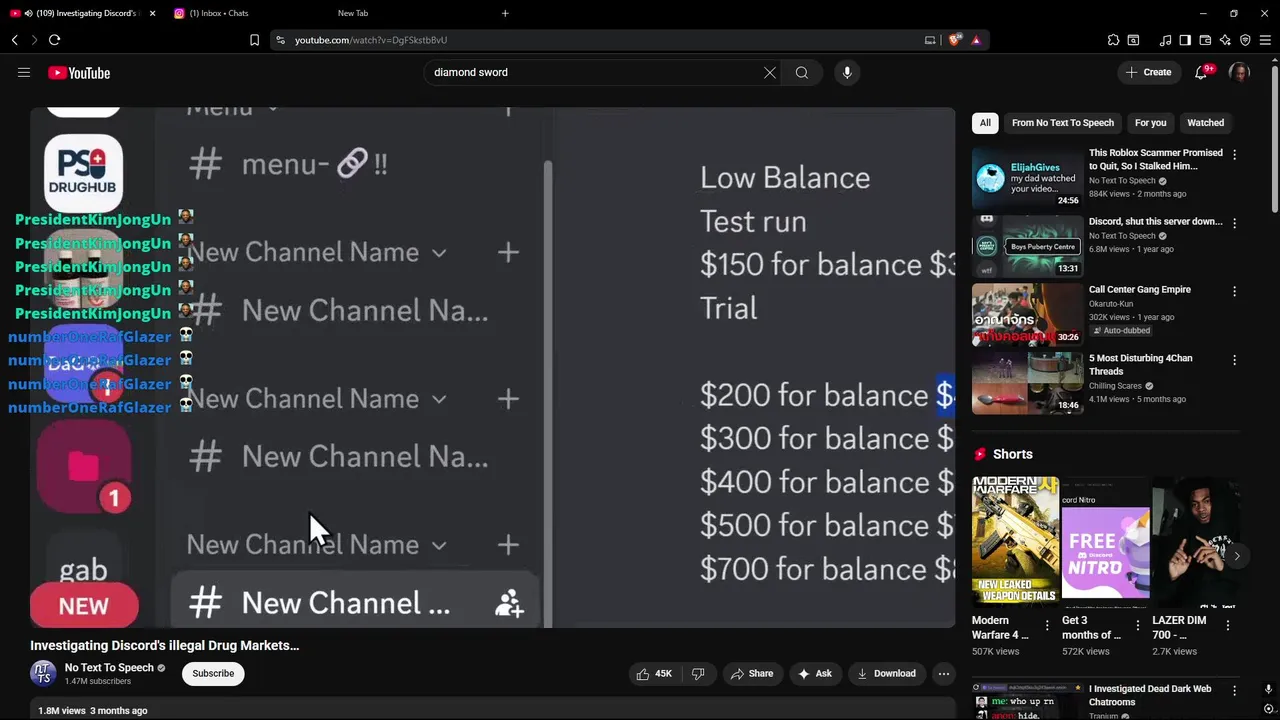Open YouTube guide hamburger menu

pyautogui.click(x=24, y=72)
